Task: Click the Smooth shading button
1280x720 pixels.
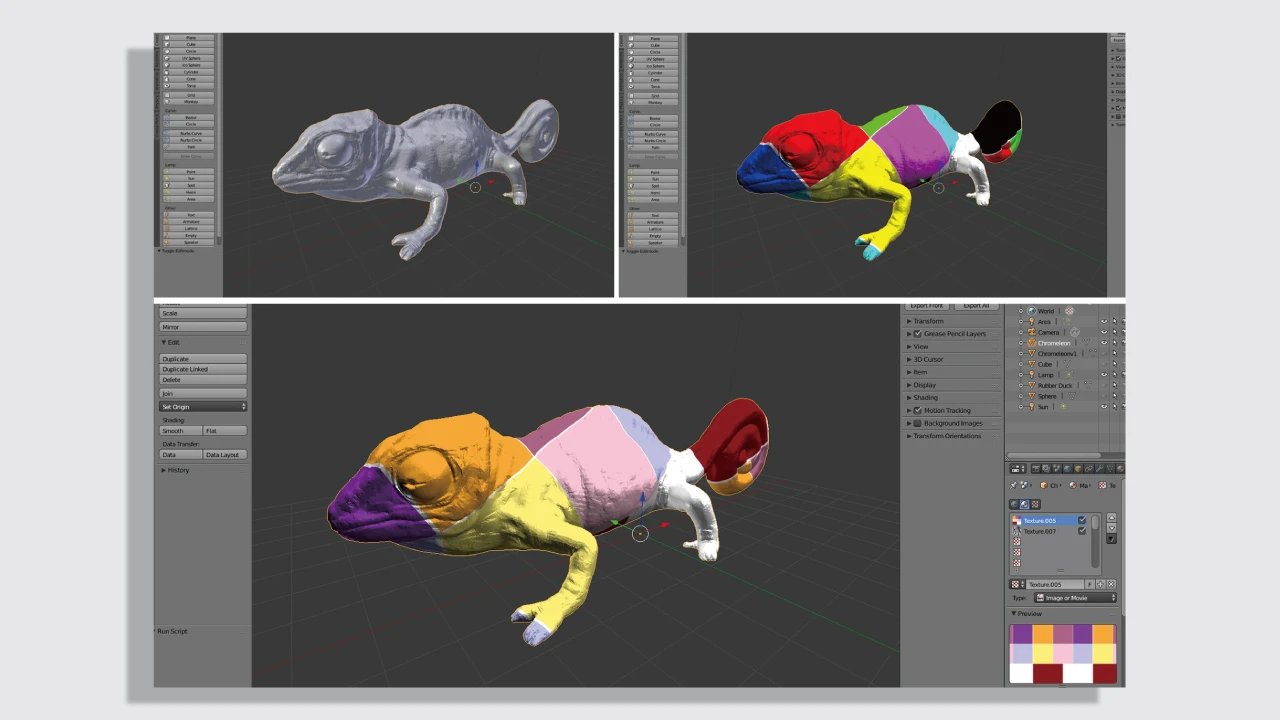Action: [x=180, y=431]
